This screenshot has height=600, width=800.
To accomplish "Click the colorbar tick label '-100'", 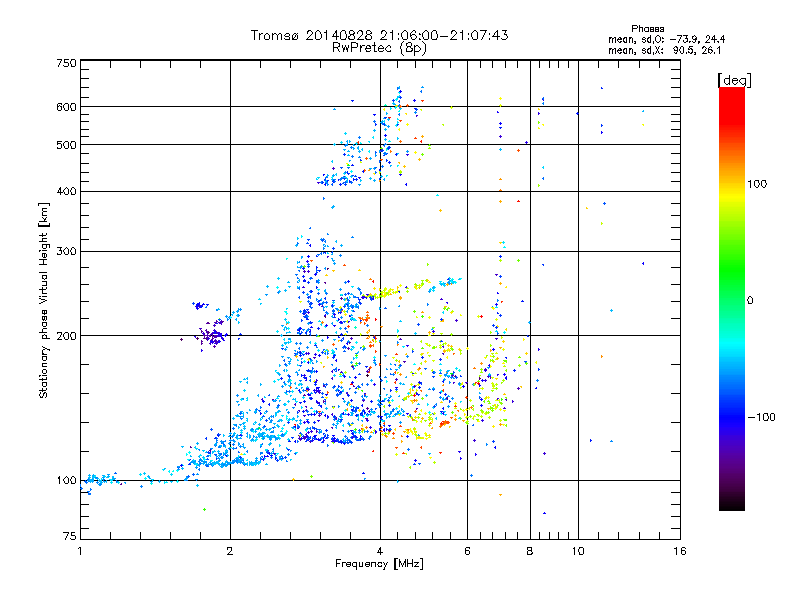I will [x=762, y=417].
